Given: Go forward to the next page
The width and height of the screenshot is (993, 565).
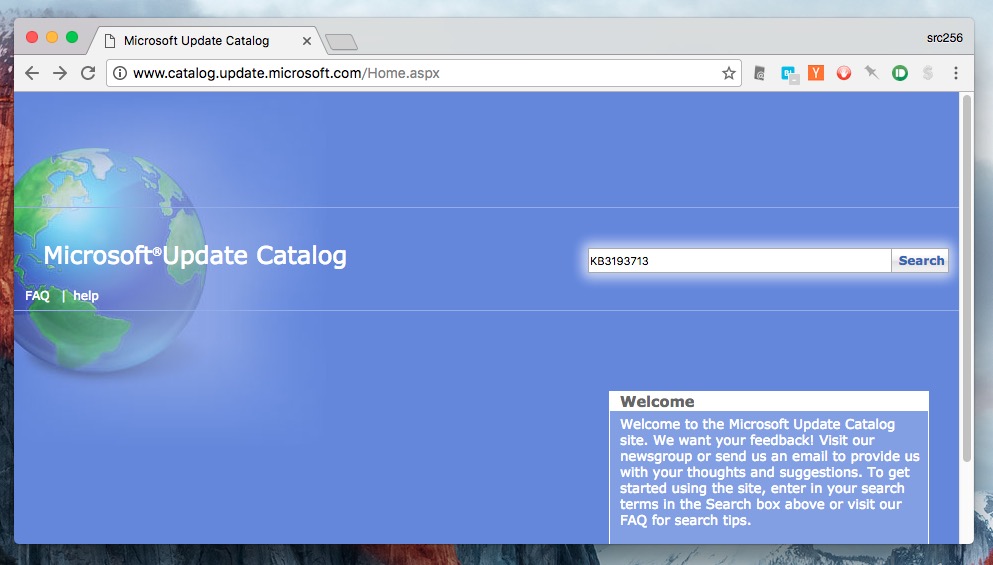Looking at the screenshot, I should tap(60, 73).
